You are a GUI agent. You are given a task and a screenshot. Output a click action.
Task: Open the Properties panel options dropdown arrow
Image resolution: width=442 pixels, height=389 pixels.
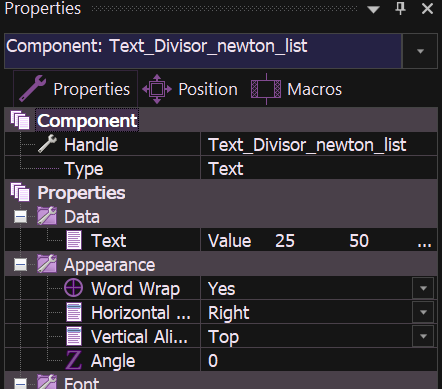click(x=373, y=9)
